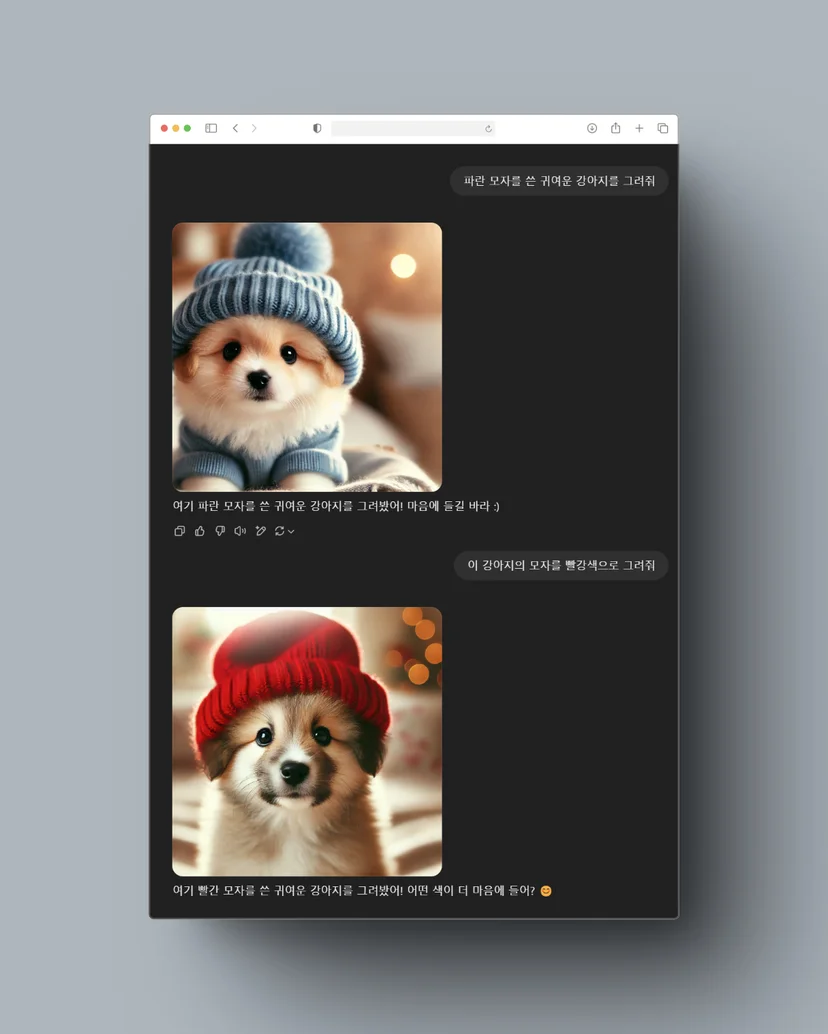Go forward with the right chevron
The width and height of the screenshot is (828, 1034).
coord(254,128)
